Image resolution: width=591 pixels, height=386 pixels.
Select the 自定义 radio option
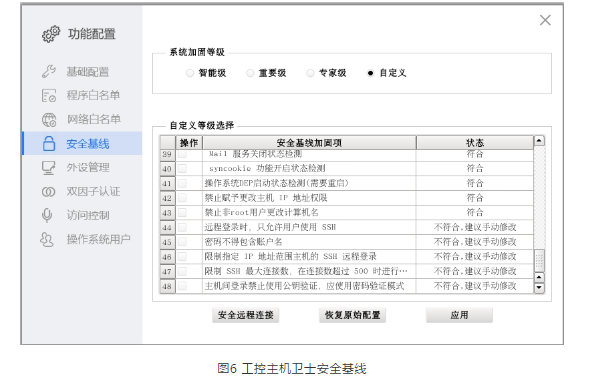pos(371,73)
